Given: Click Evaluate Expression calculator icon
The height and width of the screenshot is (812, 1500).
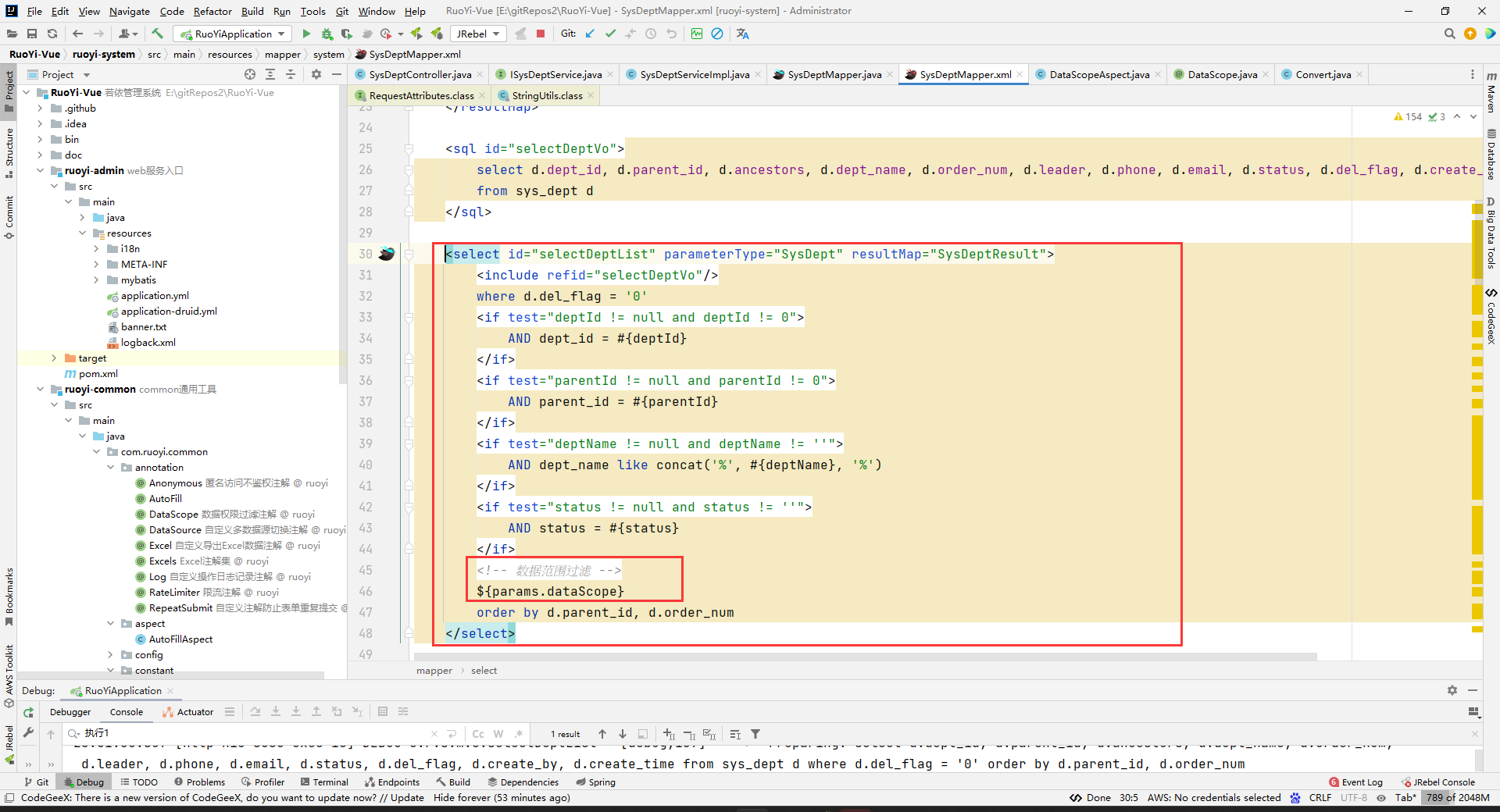Looking at the screenshot, I should [383, 711].
